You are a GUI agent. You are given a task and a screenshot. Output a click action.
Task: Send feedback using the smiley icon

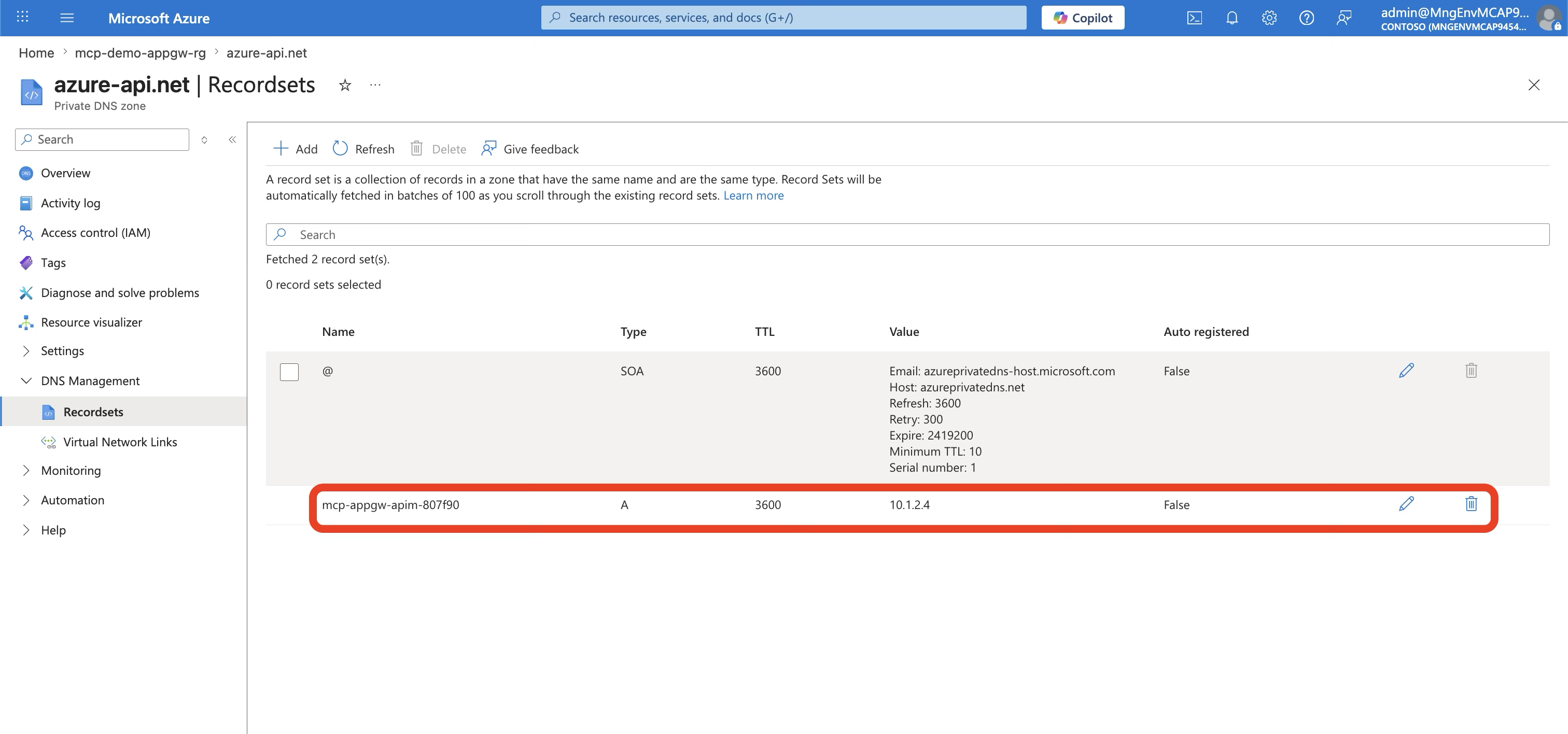point(1345,18)
